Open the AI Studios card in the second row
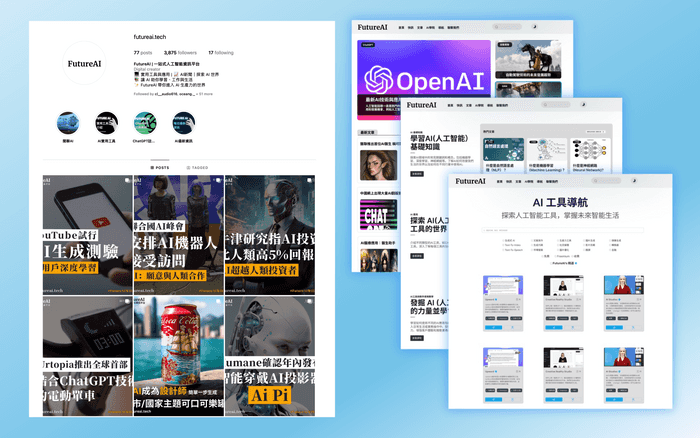 click(624, 375)
